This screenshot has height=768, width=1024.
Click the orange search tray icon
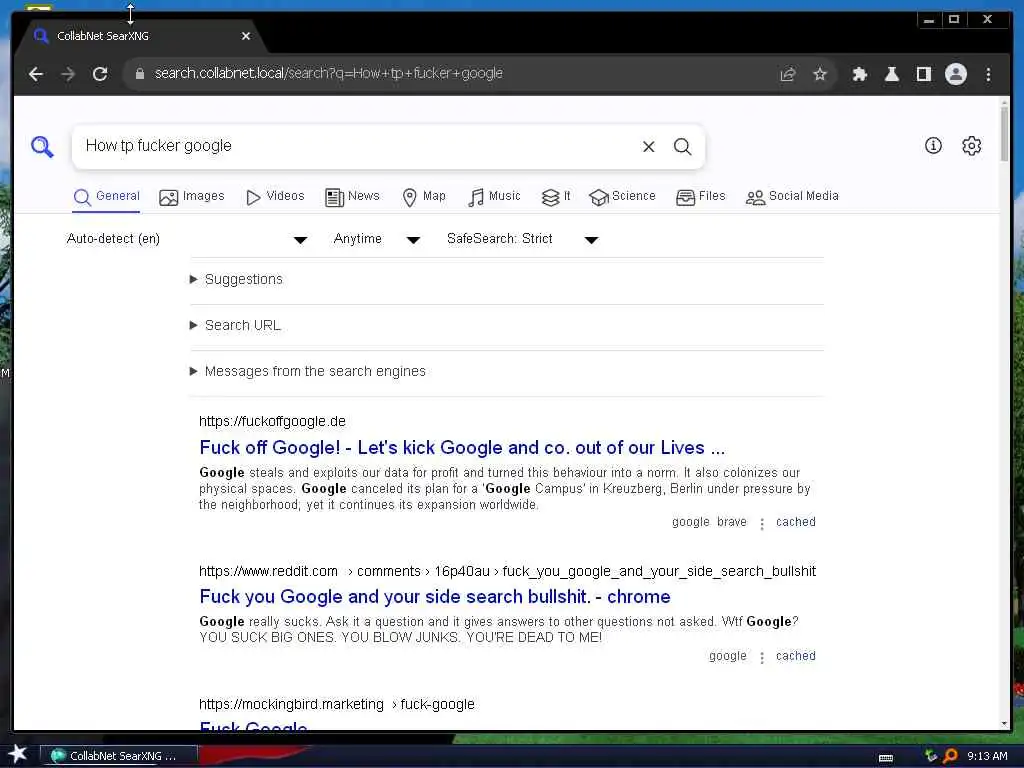[x=950, y=756]
